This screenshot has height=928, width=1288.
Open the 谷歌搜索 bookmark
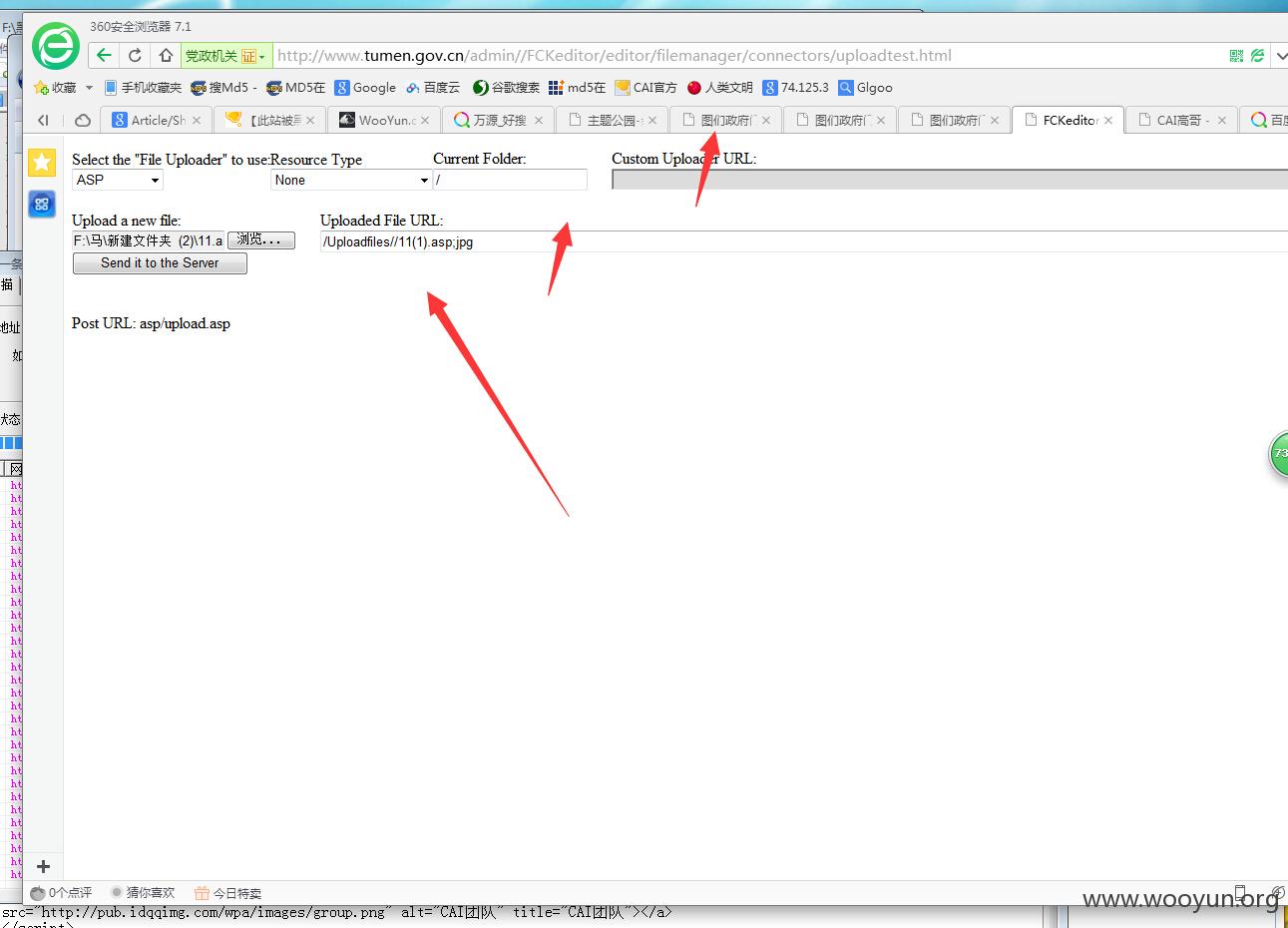[506, 88]
